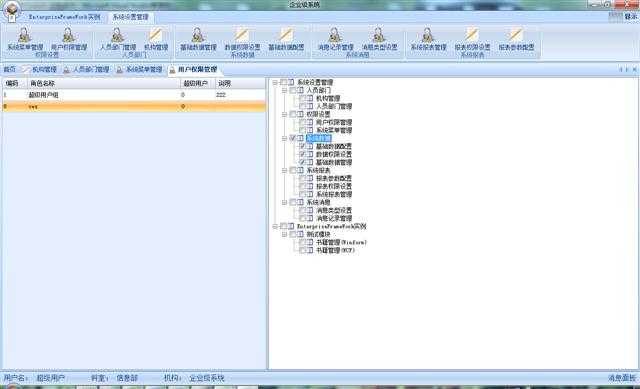Click the 说明 column header

click(x=240, y=83)
